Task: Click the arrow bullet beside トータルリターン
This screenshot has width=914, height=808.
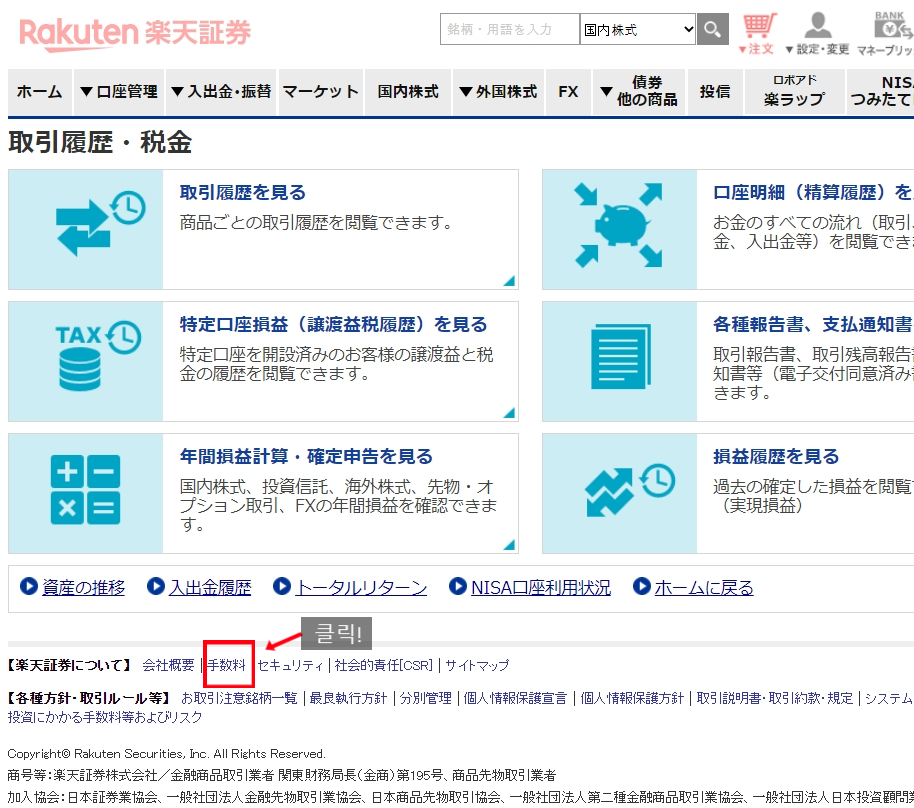Action: 282,586
